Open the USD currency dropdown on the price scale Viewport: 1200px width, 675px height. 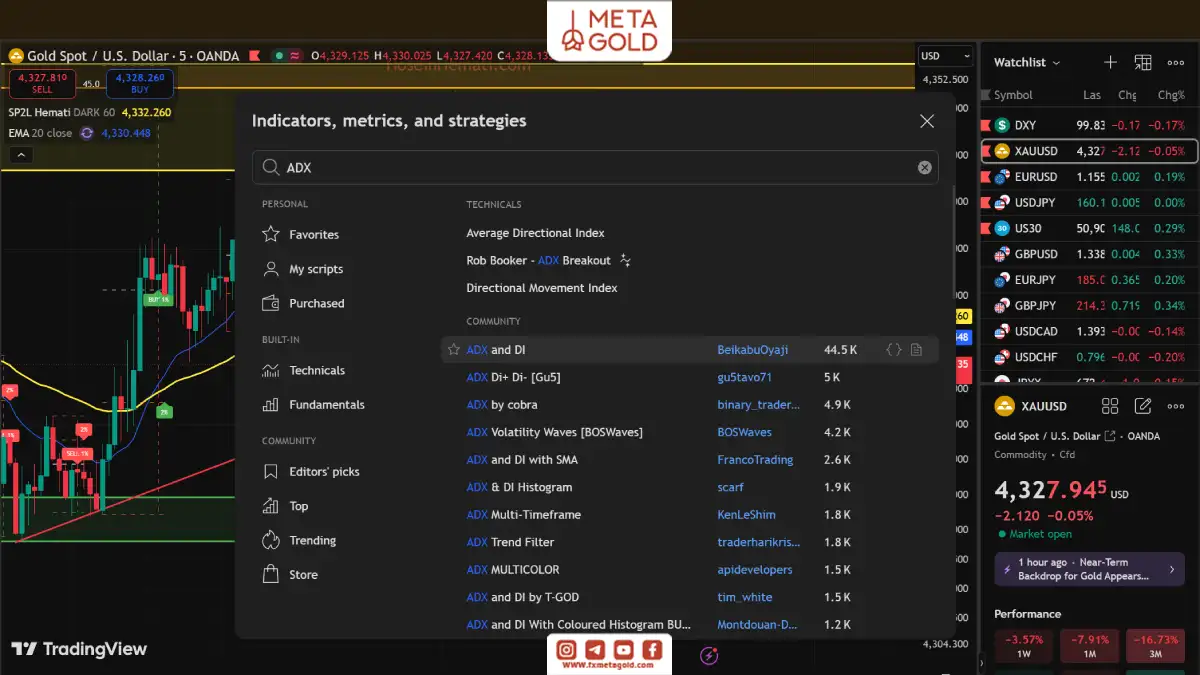[945, 56]
